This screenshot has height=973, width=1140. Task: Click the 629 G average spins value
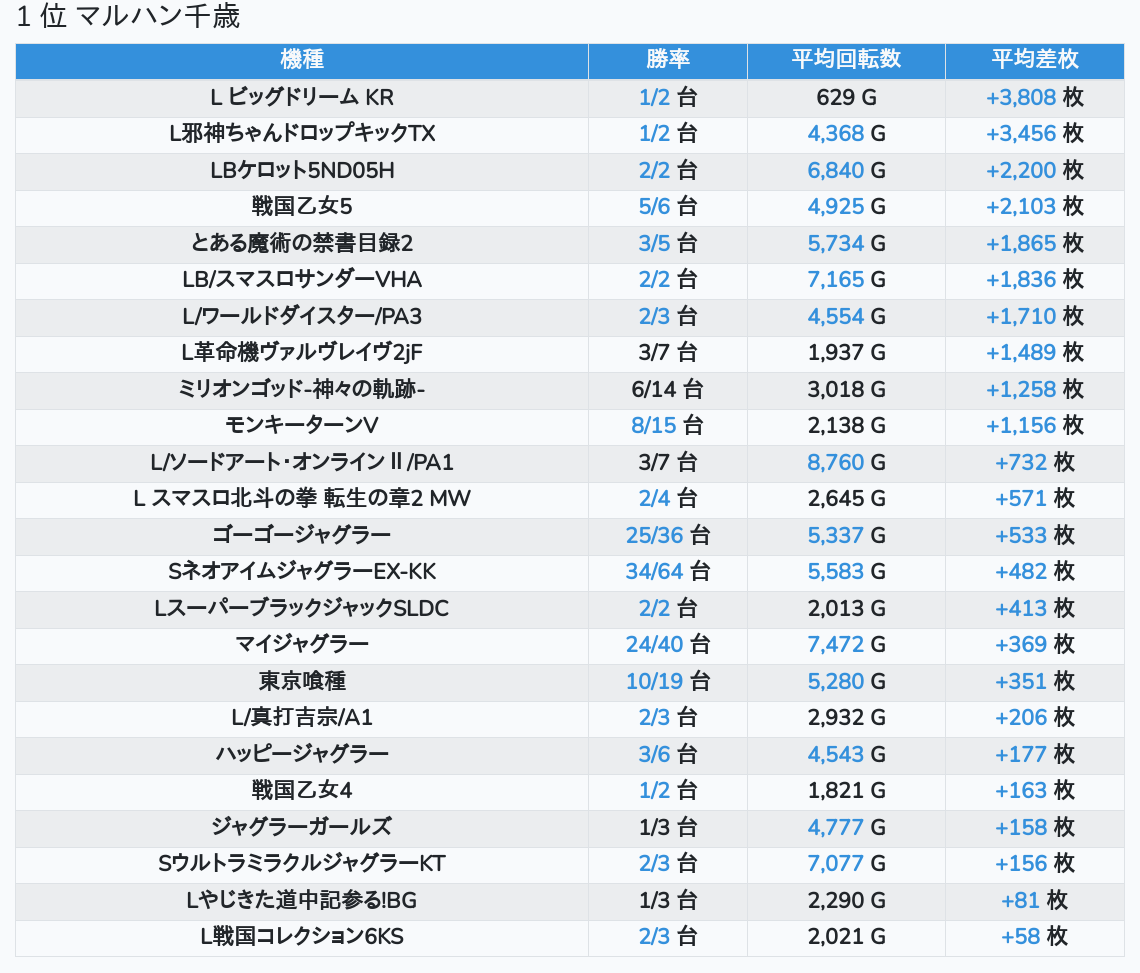[x=846, y=97]
